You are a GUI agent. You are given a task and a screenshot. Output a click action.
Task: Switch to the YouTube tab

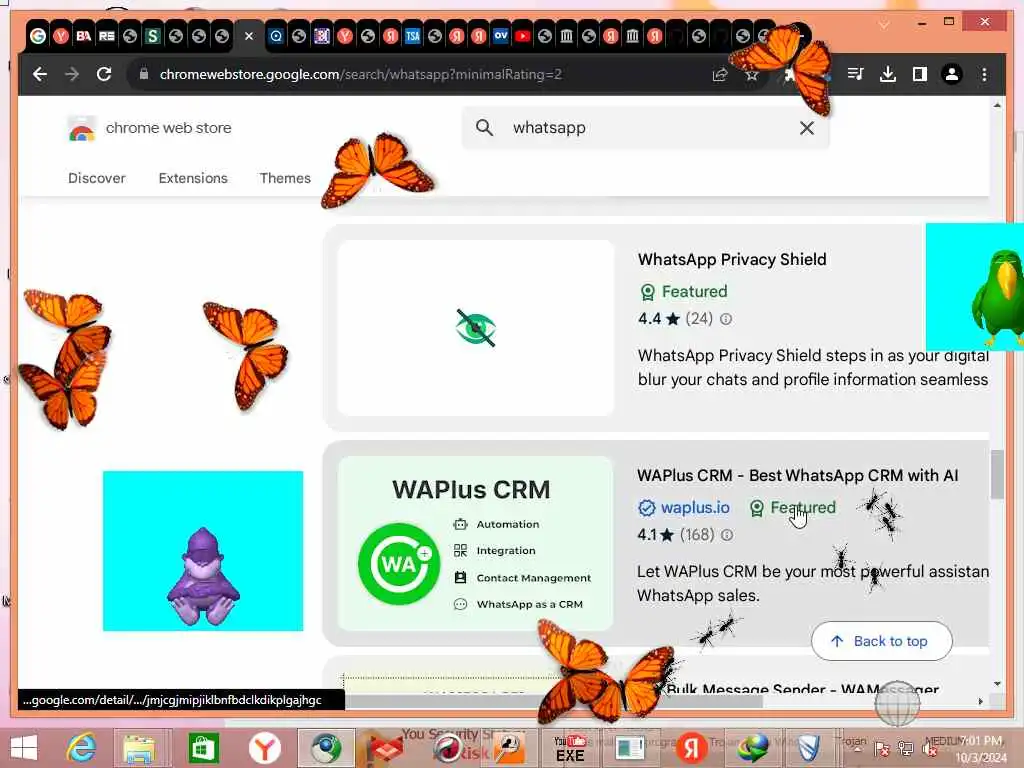(522, 36)
